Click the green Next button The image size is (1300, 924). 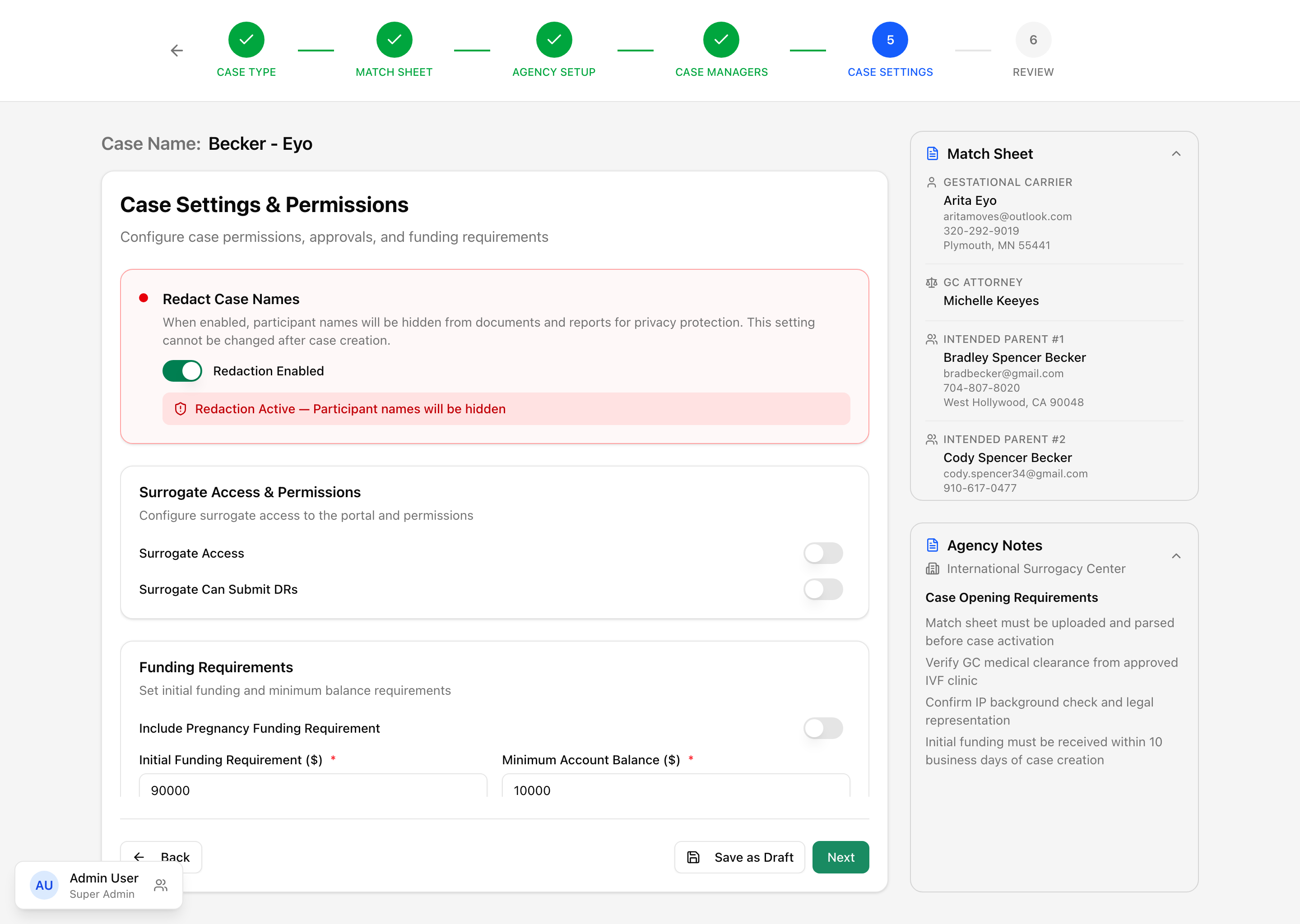coord(840,857)
